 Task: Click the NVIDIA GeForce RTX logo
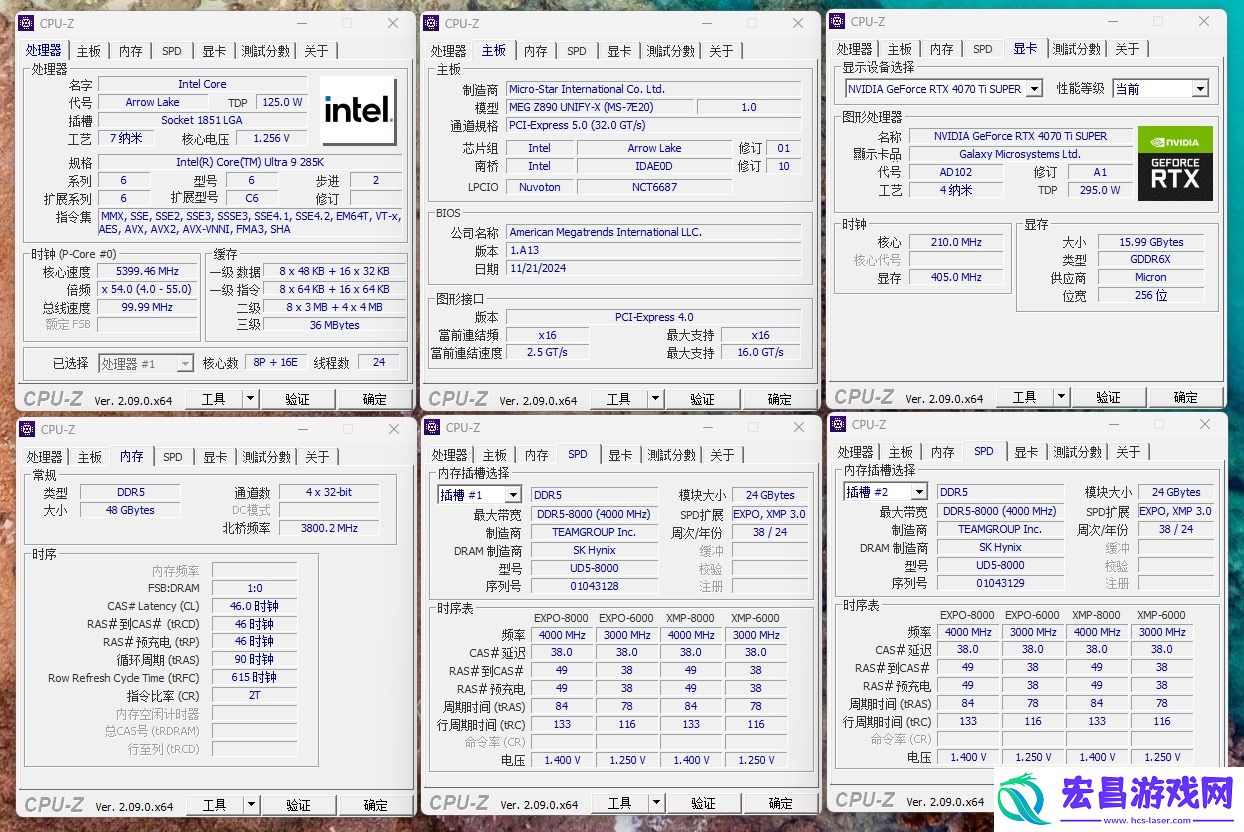pyautogui.click(x=1175, y=163)
